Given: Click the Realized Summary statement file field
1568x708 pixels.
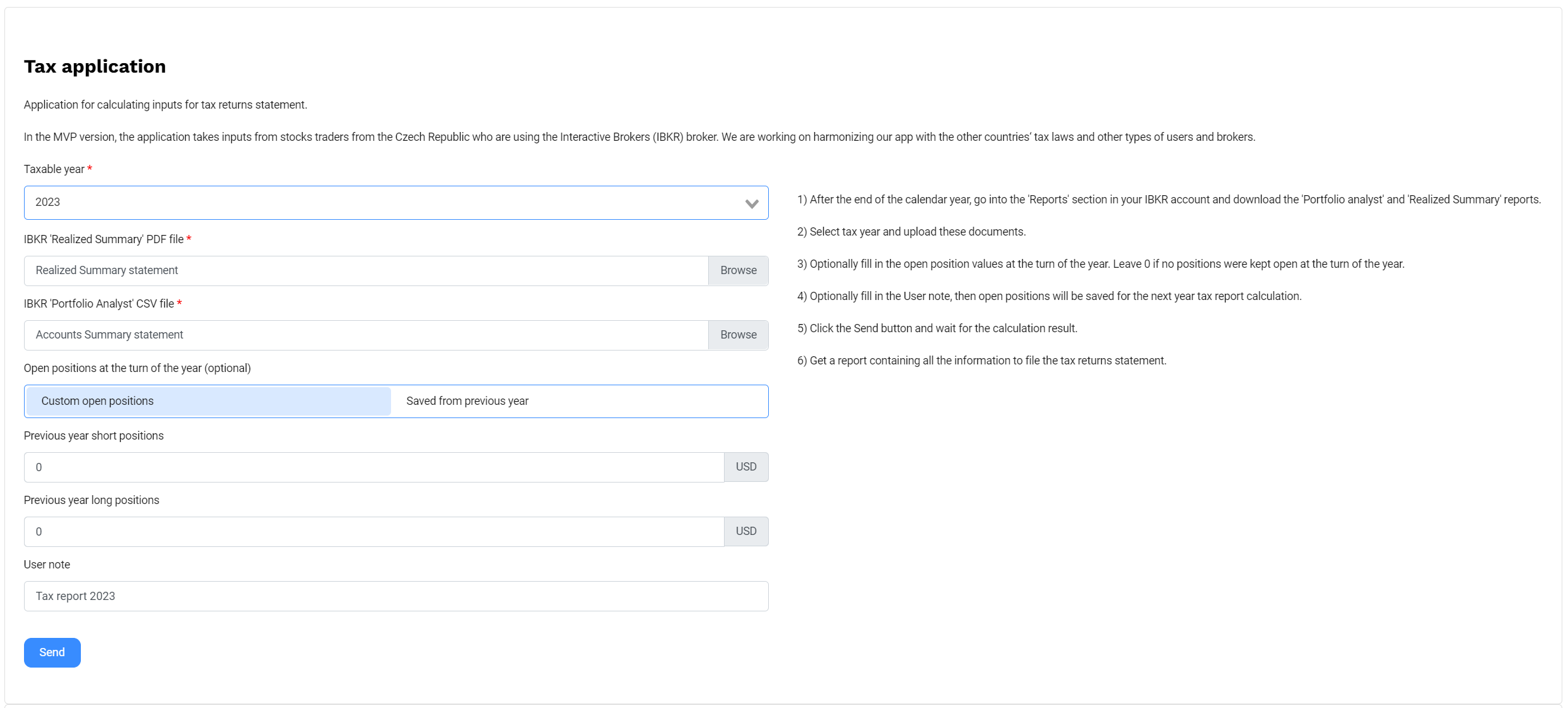Looking at the screenshot, I should coord(365,270).
